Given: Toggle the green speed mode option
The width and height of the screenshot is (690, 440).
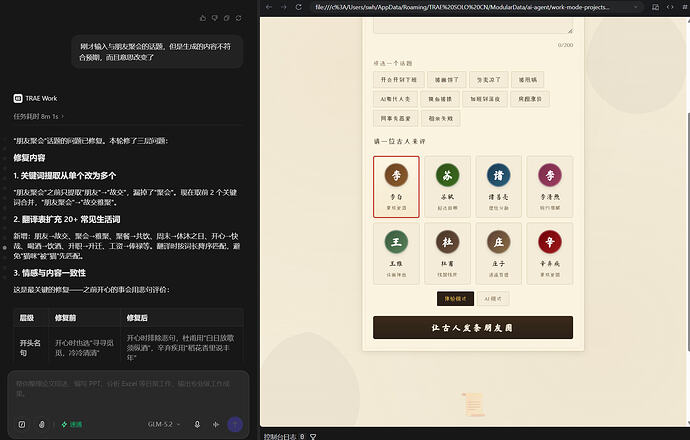Looking at the screenshot, I should 72,424.
